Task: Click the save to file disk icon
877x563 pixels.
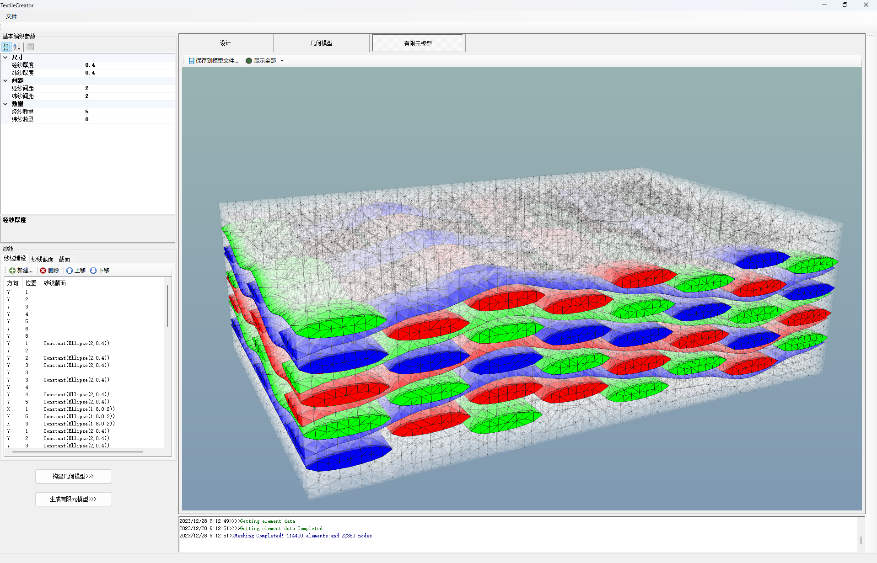Action: coord(192,61)
